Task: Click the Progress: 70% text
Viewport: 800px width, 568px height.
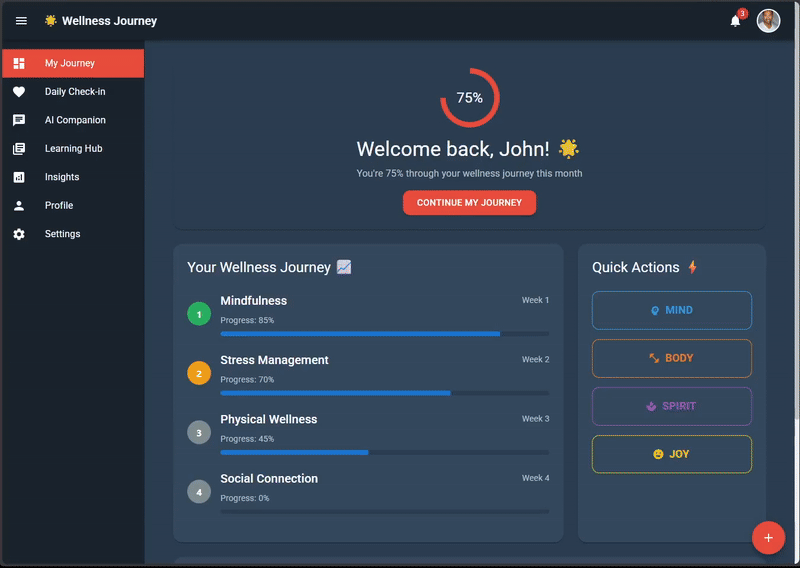Action: [x=247, y=379]
